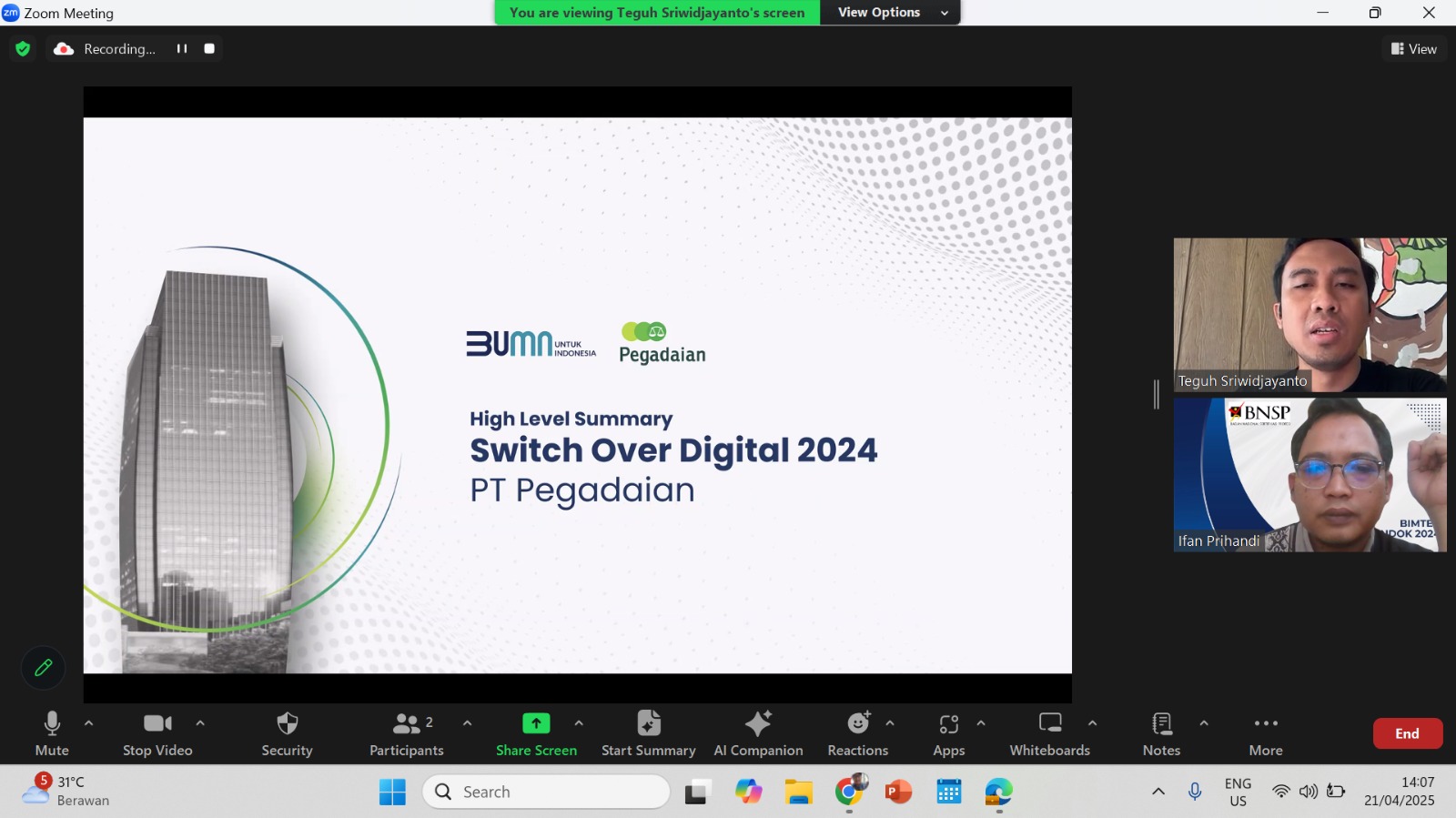Click the cloud recording indicator icon
This screenshot has width=1456, height=818.
(64, 49)
